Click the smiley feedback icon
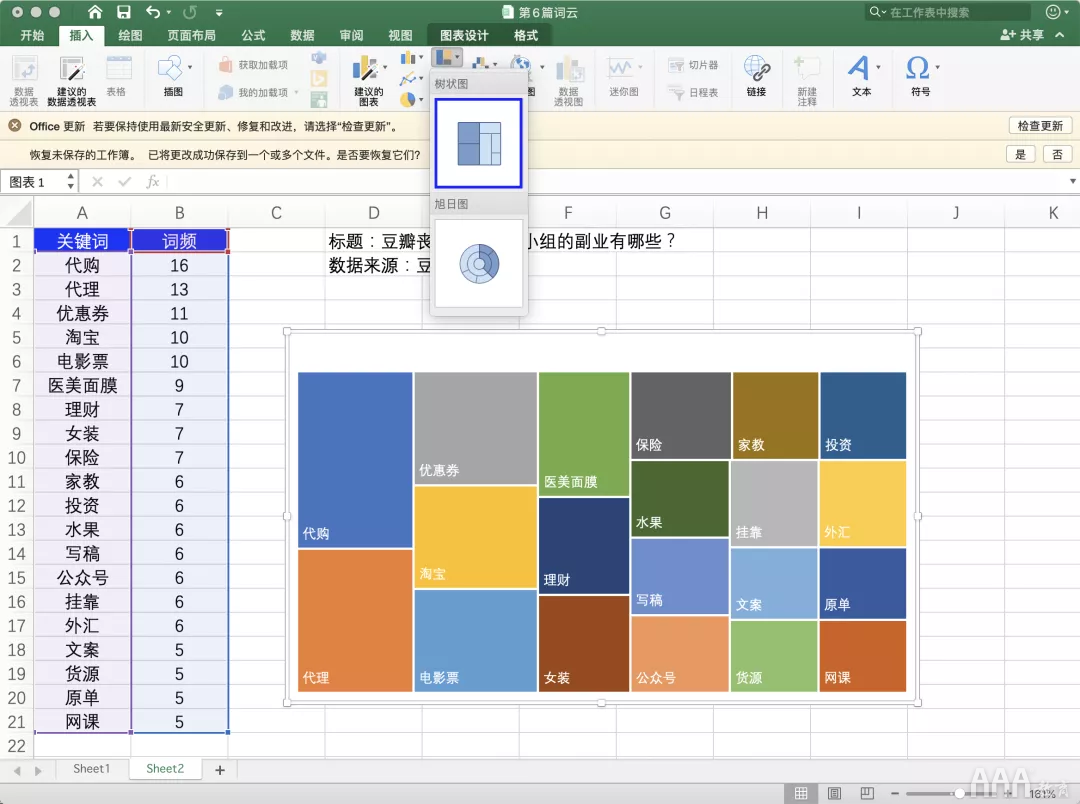 tap(1053, 12)
